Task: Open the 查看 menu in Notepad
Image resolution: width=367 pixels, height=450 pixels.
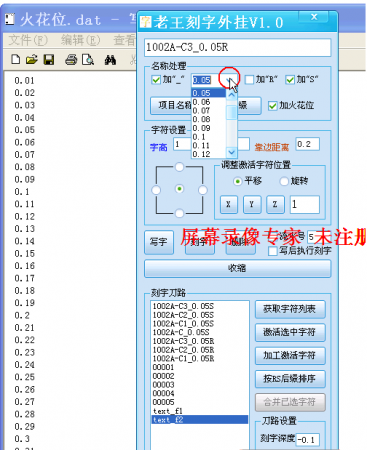Action: click(x=124, y=40)
